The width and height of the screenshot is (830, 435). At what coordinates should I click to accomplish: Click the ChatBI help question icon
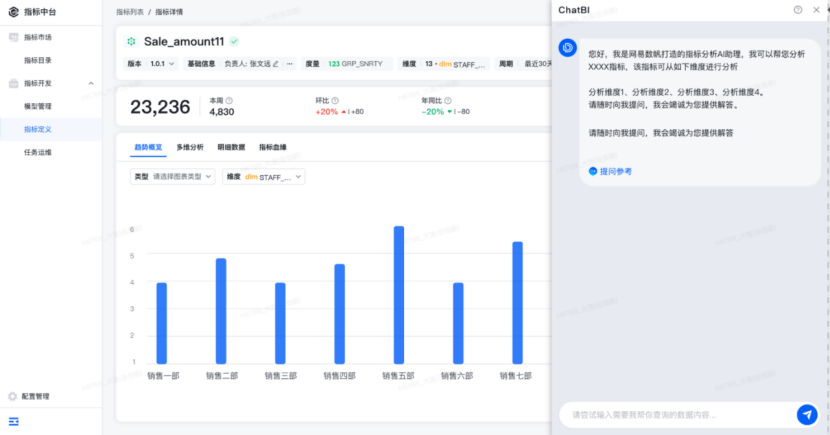point(798,10)
